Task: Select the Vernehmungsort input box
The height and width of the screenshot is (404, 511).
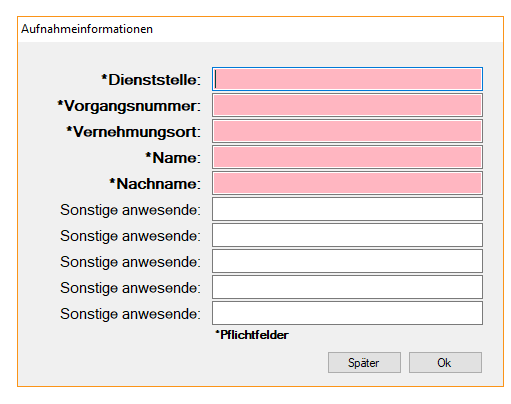Action: pos(347,131)
